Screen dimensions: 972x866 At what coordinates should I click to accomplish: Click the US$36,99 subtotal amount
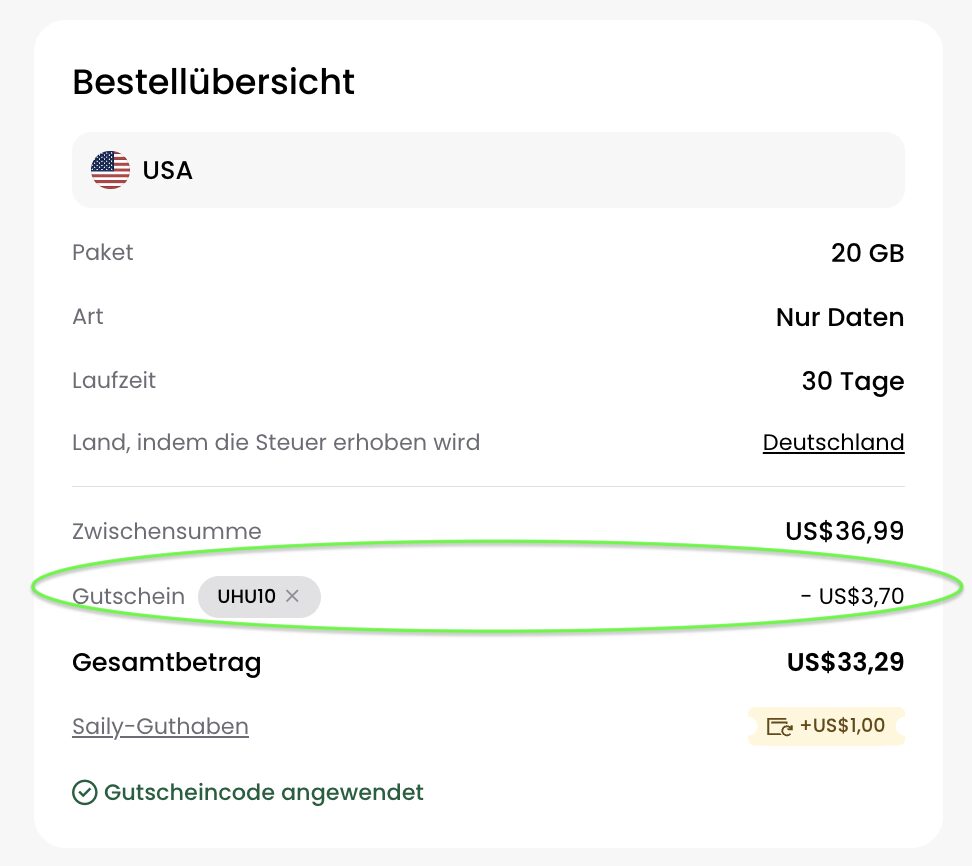click(844, 531)
